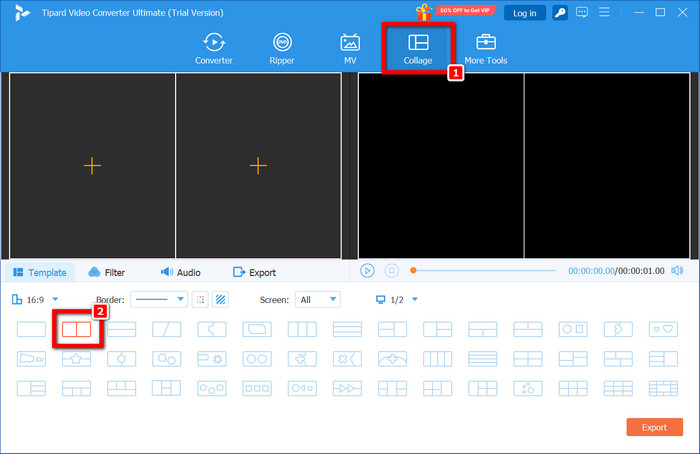Open the 16:9 aspect ratio dropdown
700x454 pixels.
coord(35,300)
